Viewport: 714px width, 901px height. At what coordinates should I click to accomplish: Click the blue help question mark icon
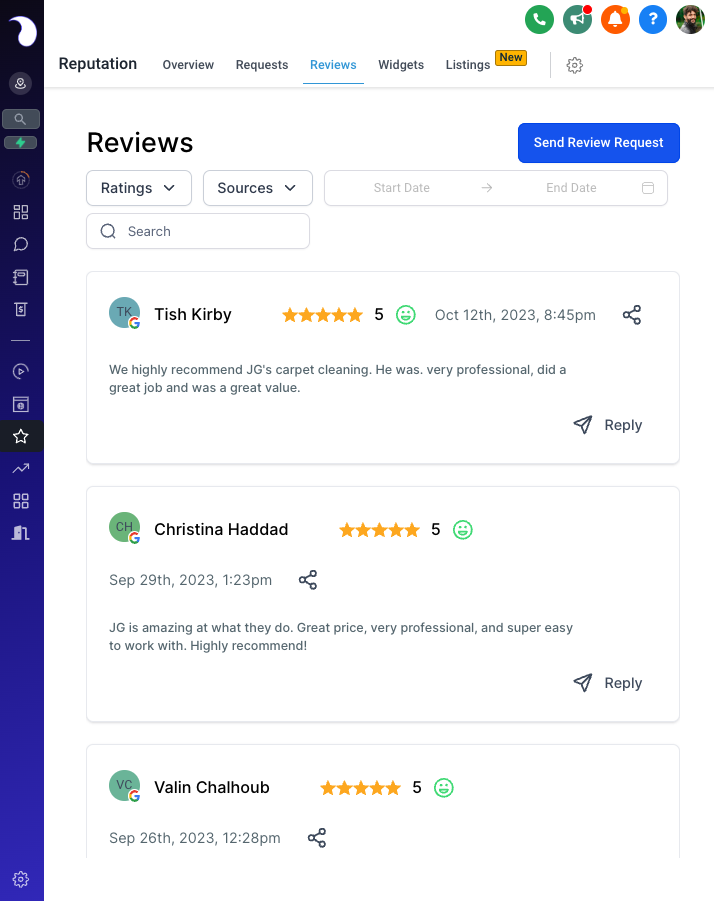click(653, 20)
